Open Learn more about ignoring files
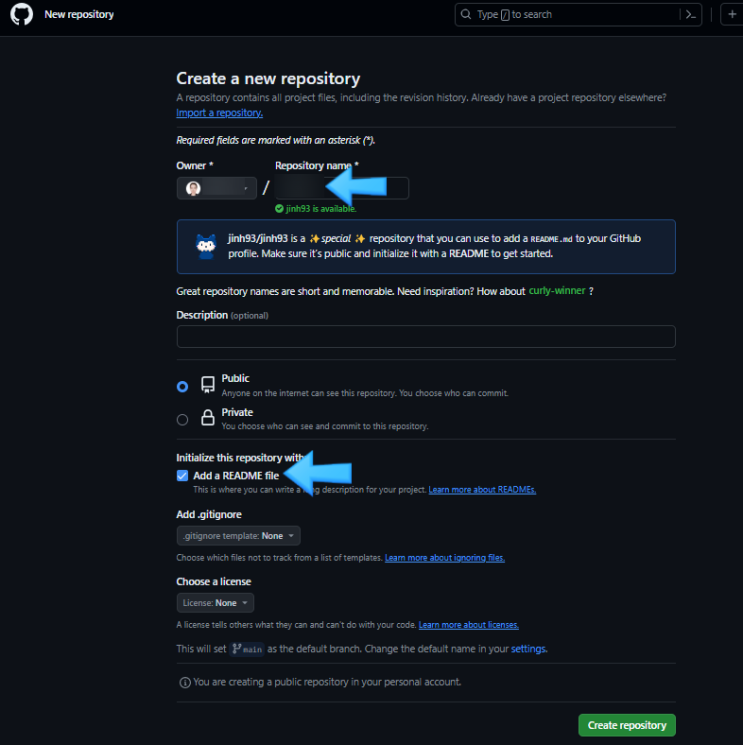The height and width of the screenshot is (745, 743). [445, 558]
